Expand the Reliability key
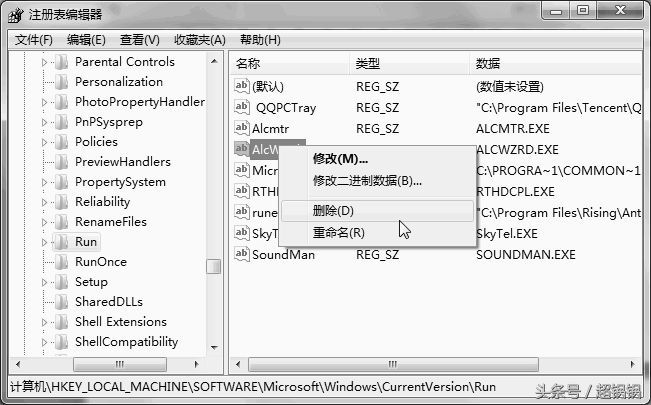The height and width of the screenshot is (405, 651). (x=44, y=202)
